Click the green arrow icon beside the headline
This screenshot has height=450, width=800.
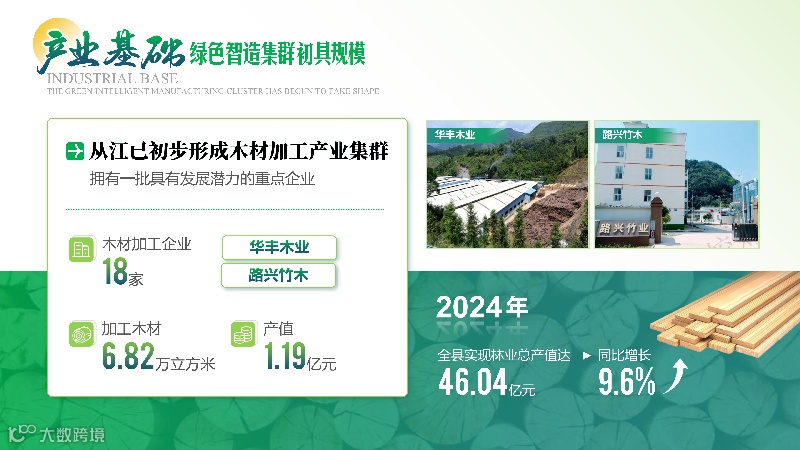pyautogui.click(x=75, y=151)
